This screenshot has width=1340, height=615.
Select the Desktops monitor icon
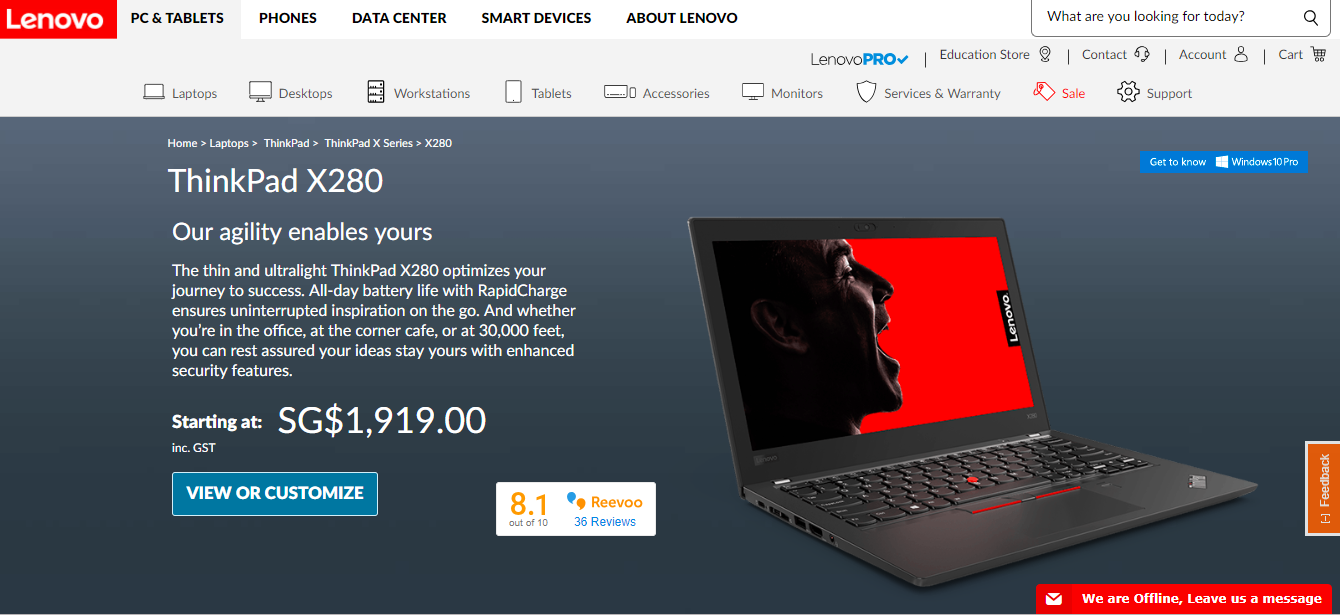(x=260, y=92)
